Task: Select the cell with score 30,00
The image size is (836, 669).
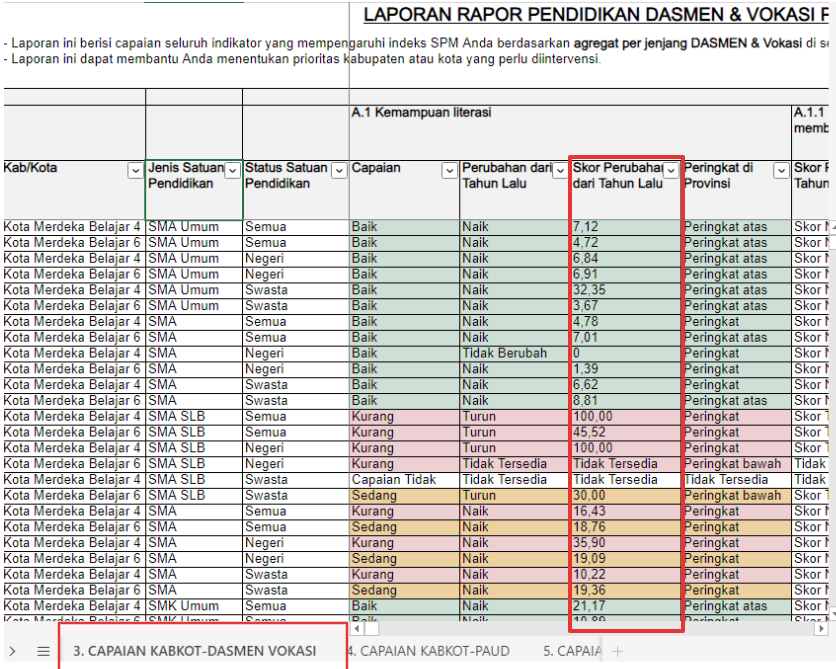Action: pyautogui.click(x=626, y=496)
